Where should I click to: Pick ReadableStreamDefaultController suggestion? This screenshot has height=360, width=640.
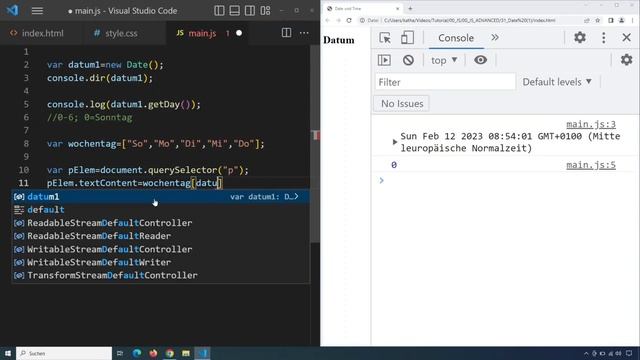pos(160,223)
